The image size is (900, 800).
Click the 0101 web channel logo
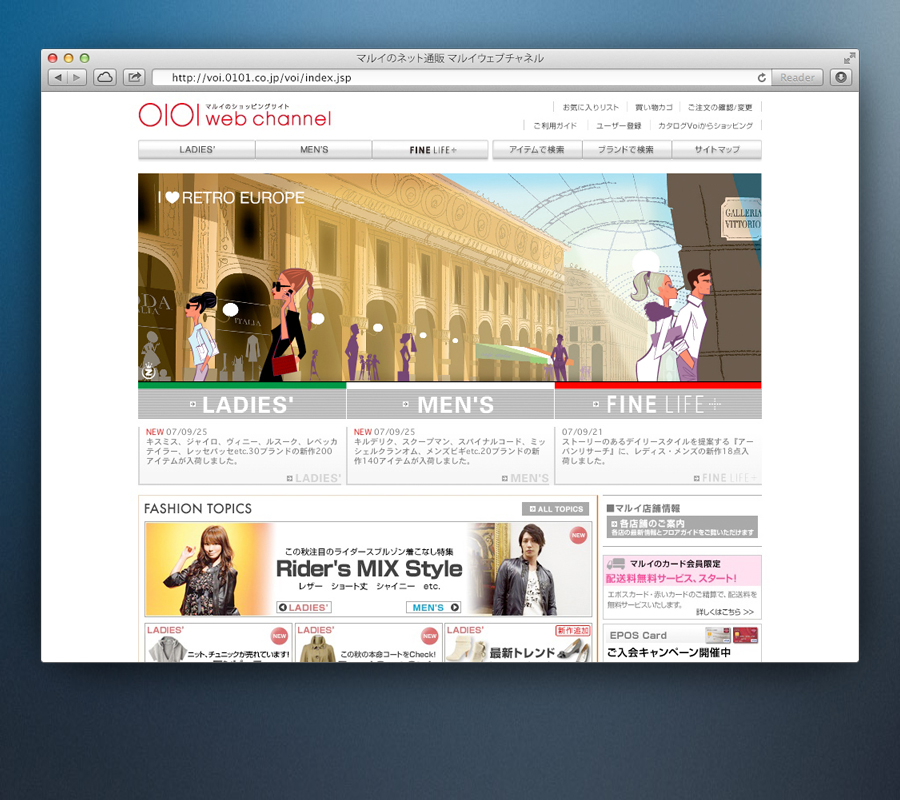[x=234, y=116]
